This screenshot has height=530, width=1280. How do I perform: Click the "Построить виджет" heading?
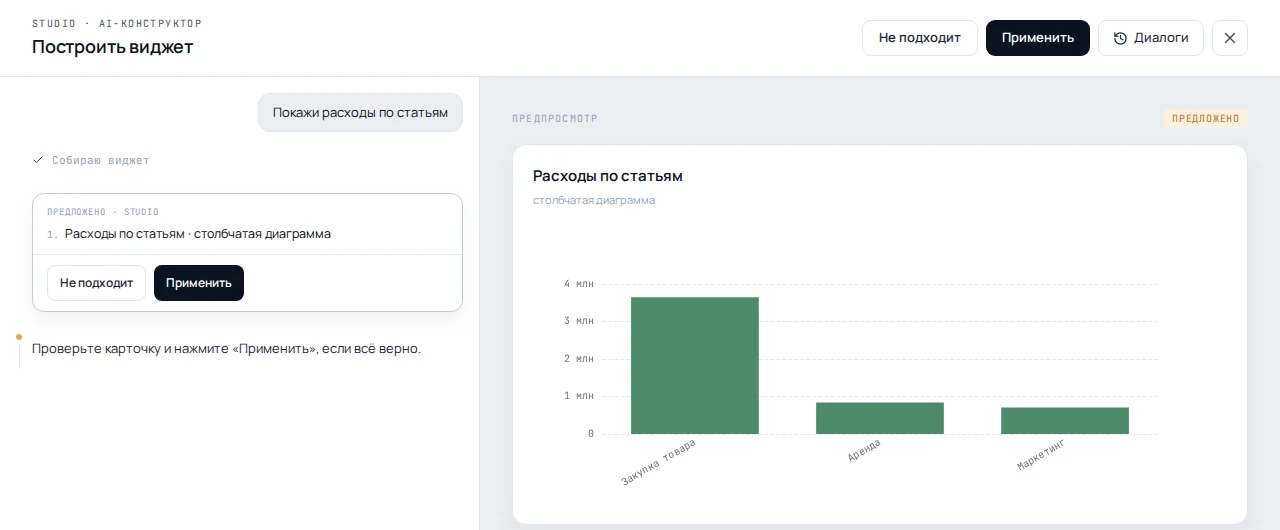point(113,47)
